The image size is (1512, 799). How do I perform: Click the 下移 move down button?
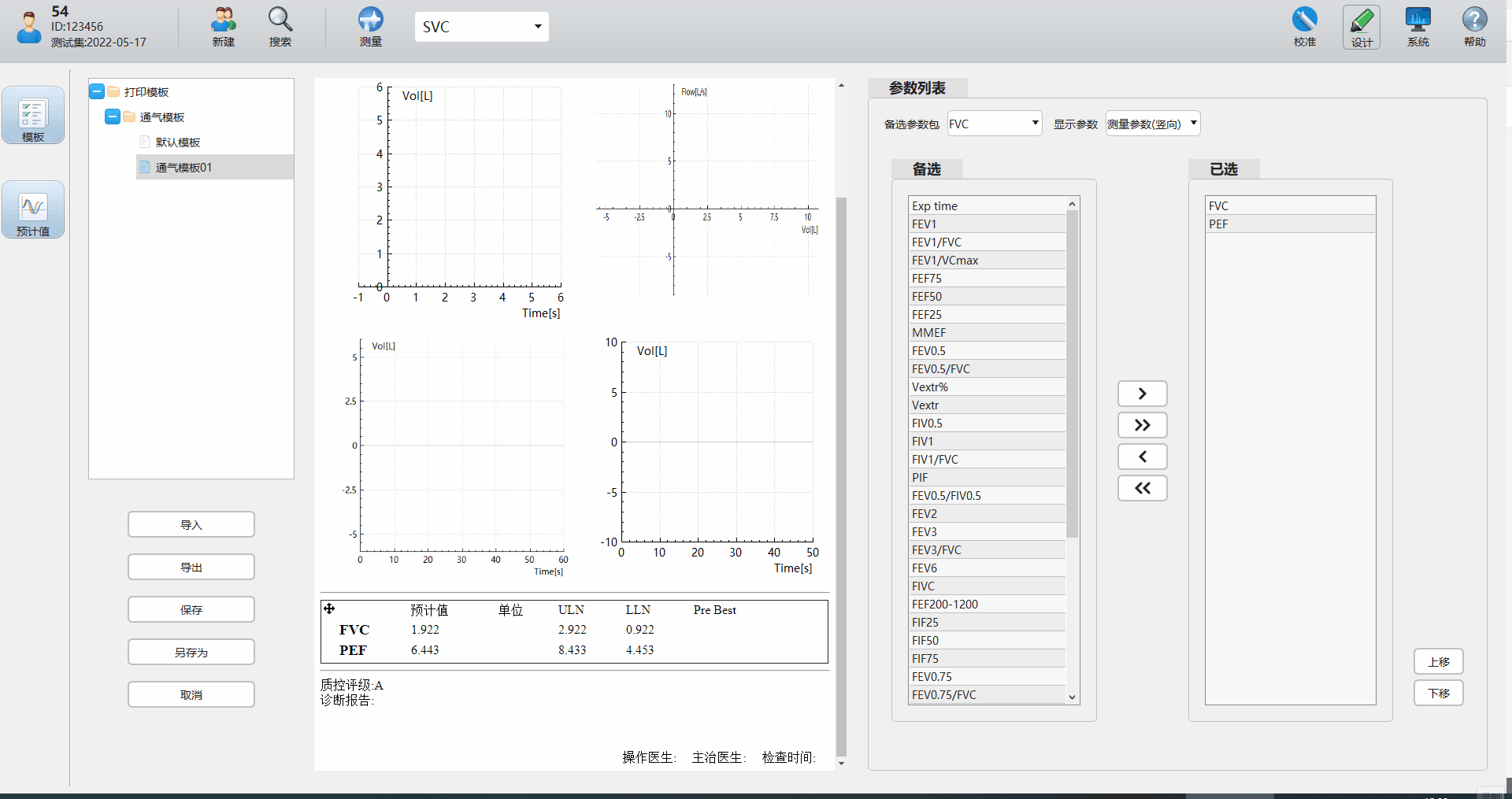point(1439,694)
